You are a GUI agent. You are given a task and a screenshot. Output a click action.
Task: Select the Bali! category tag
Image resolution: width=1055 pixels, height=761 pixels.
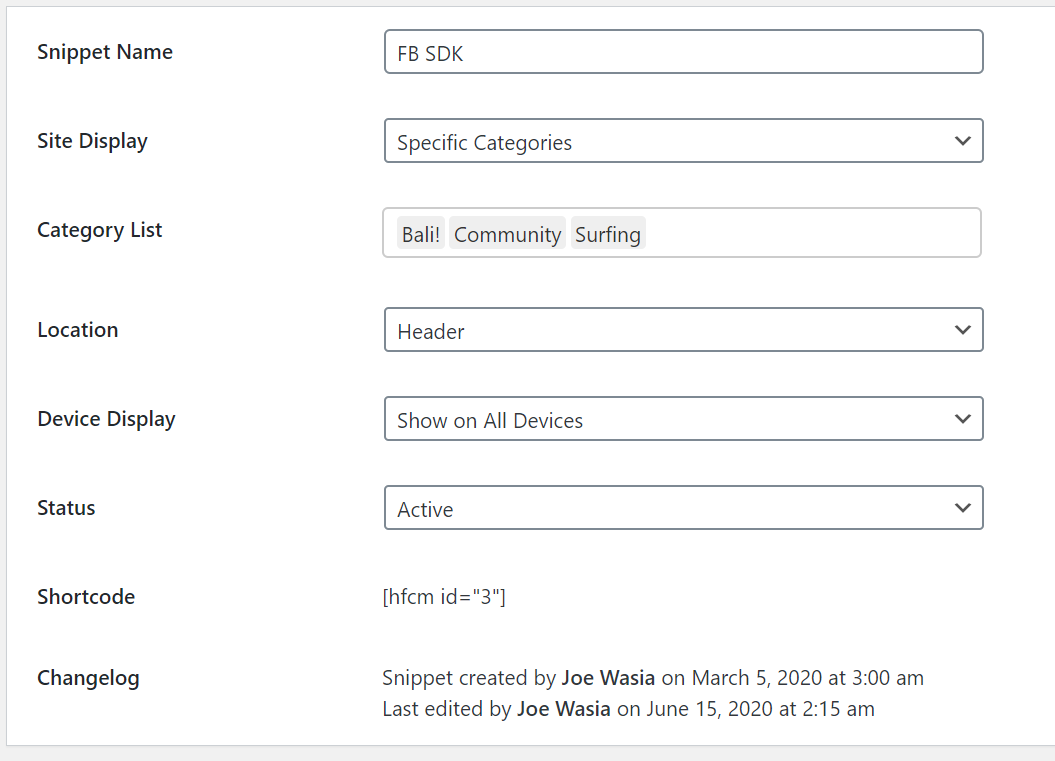(421, 233)
